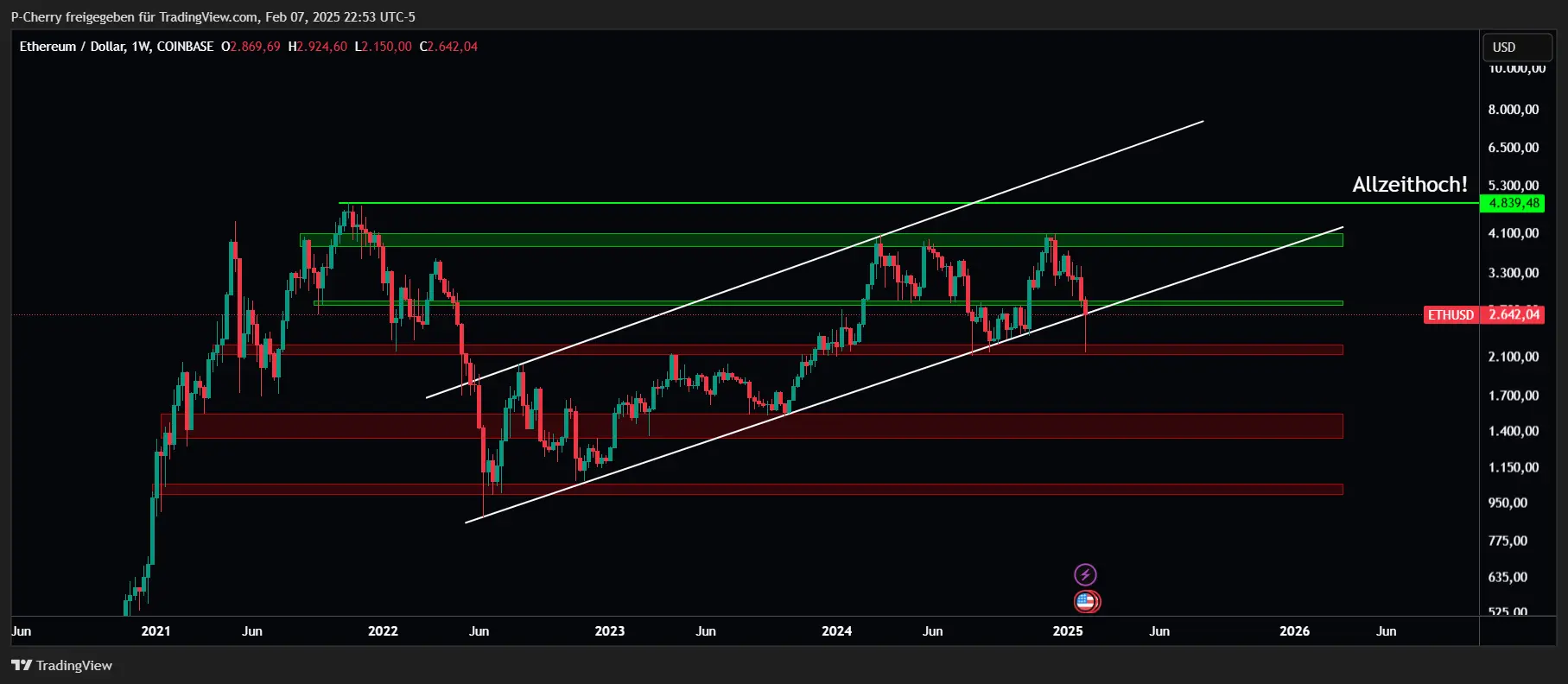Click the 1.400,00 price axis label
The image size is (1568, 684).
tap(1514, 431)
